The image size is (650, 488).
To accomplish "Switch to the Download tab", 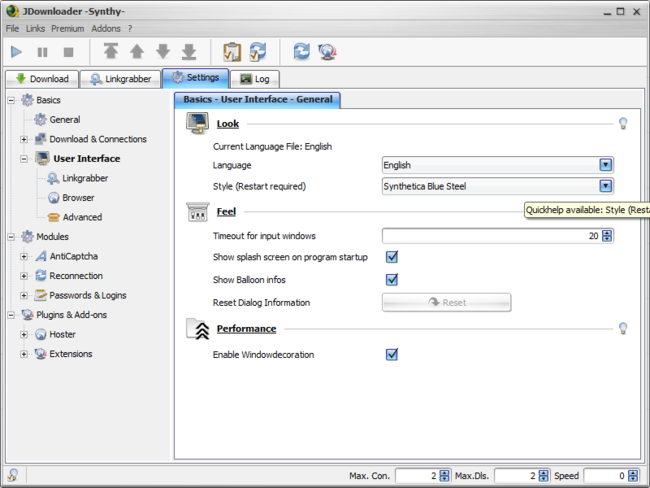I will [x=42, y=79].
